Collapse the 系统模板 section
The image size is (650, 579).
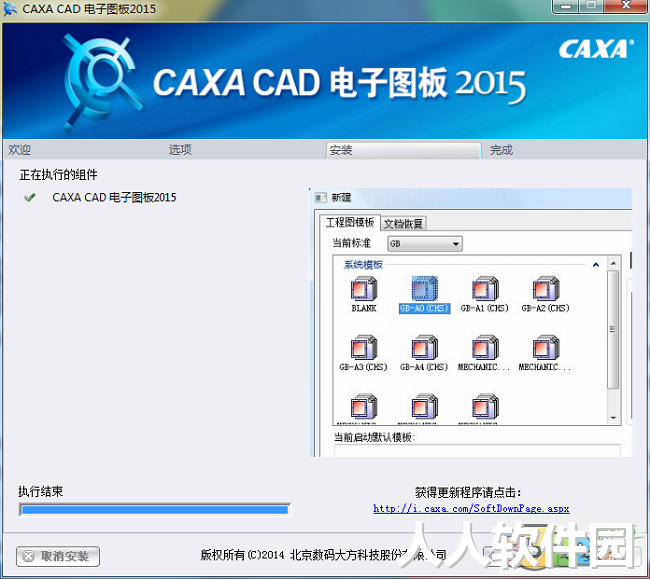(x=596, y=264)
